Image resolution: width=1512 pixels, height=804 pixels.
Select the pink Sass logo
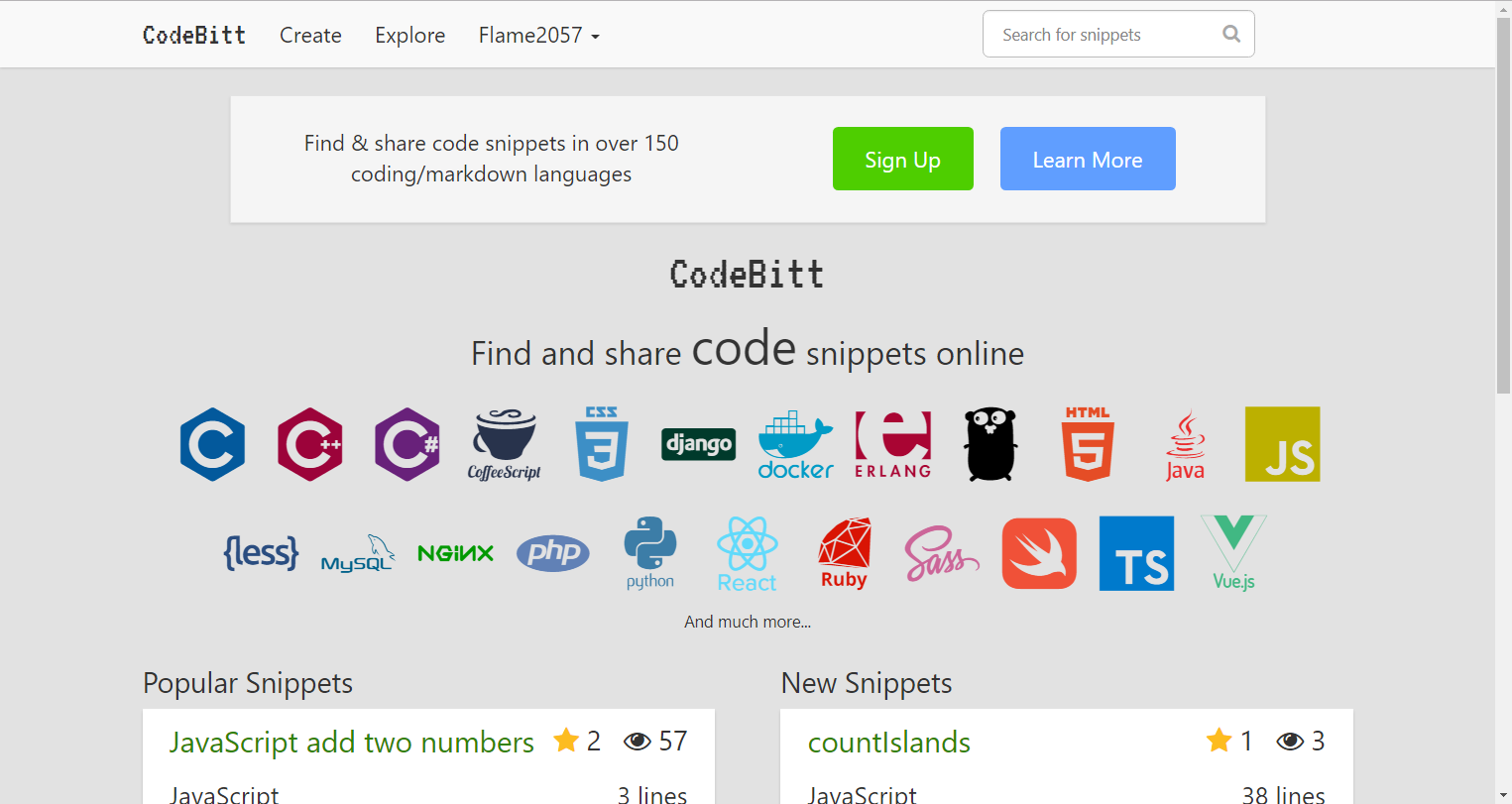click(x=942, y=553)
